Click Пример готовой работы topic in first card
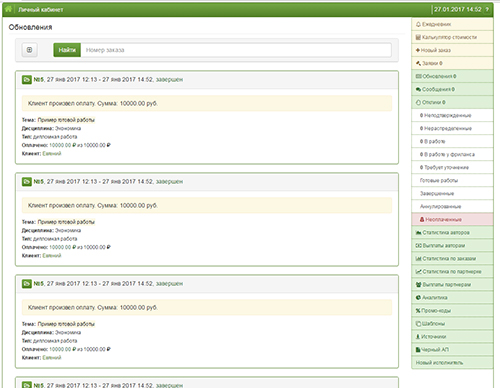The image size is (500, 388). [x=66, y=120]
